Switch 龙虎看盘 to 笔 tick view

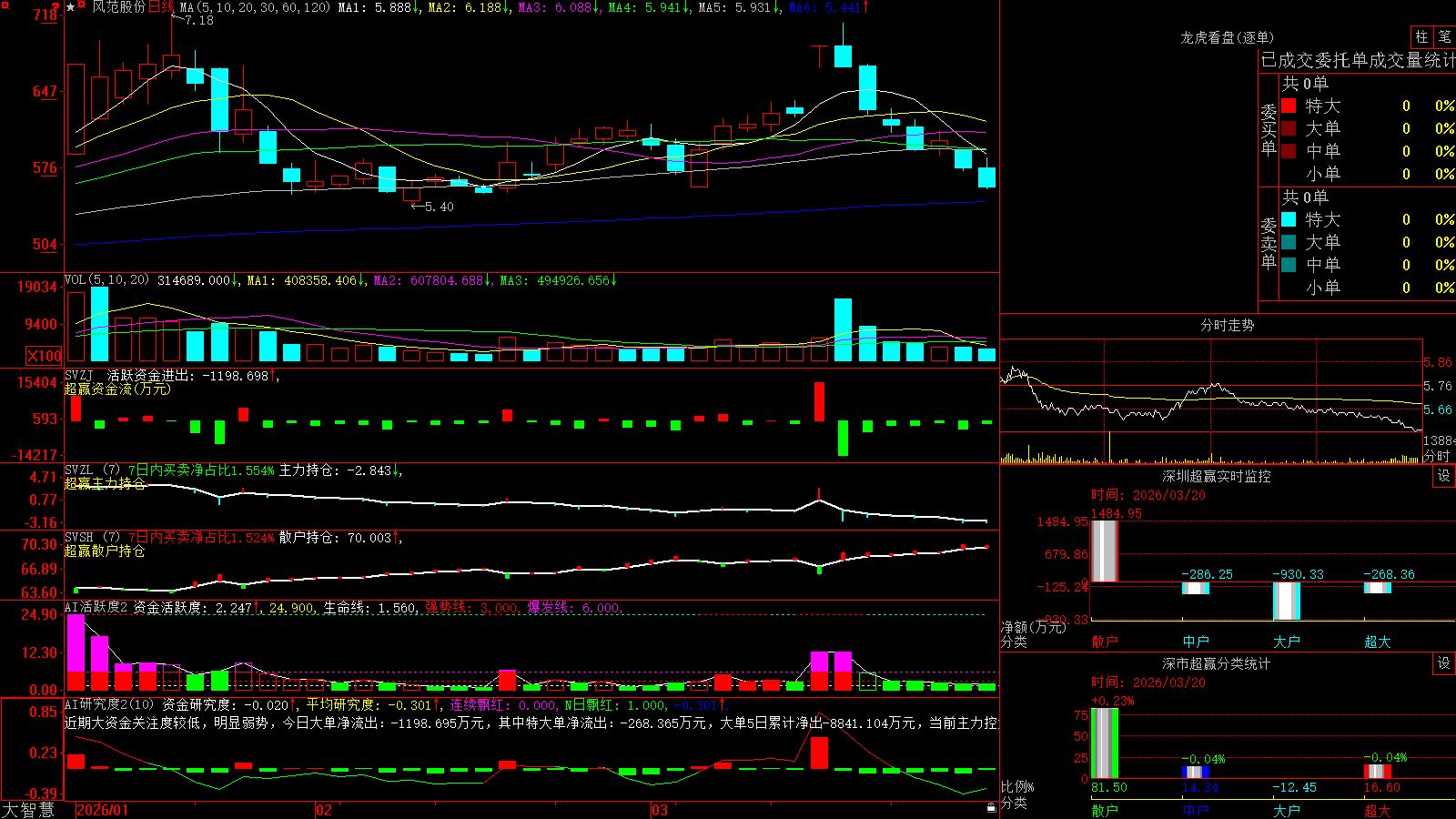pyautogui.click(x=1444, y=36)
